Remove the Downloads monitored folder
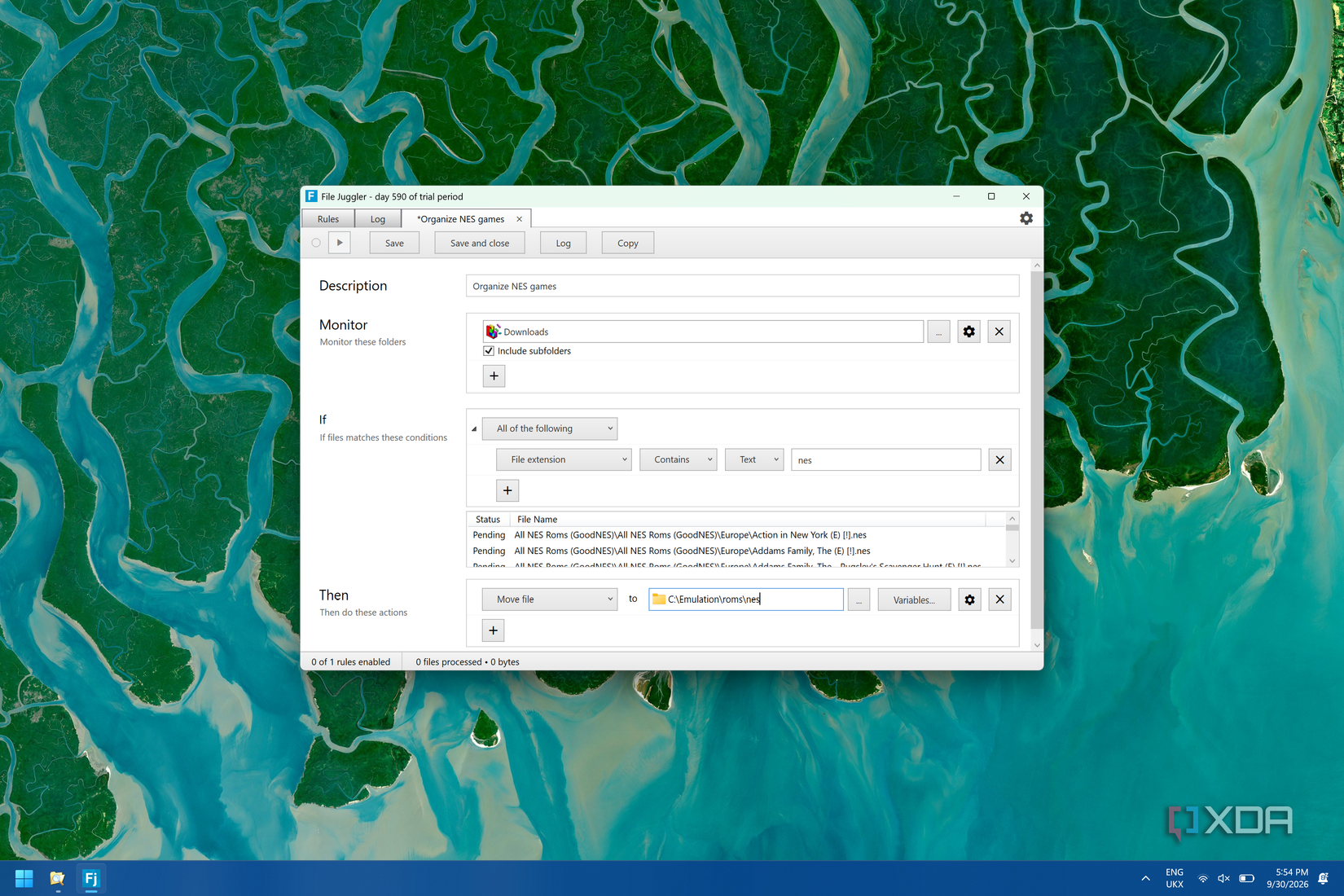The width and height of the screenshot is (1344, 896). click(x=999, y=332)
